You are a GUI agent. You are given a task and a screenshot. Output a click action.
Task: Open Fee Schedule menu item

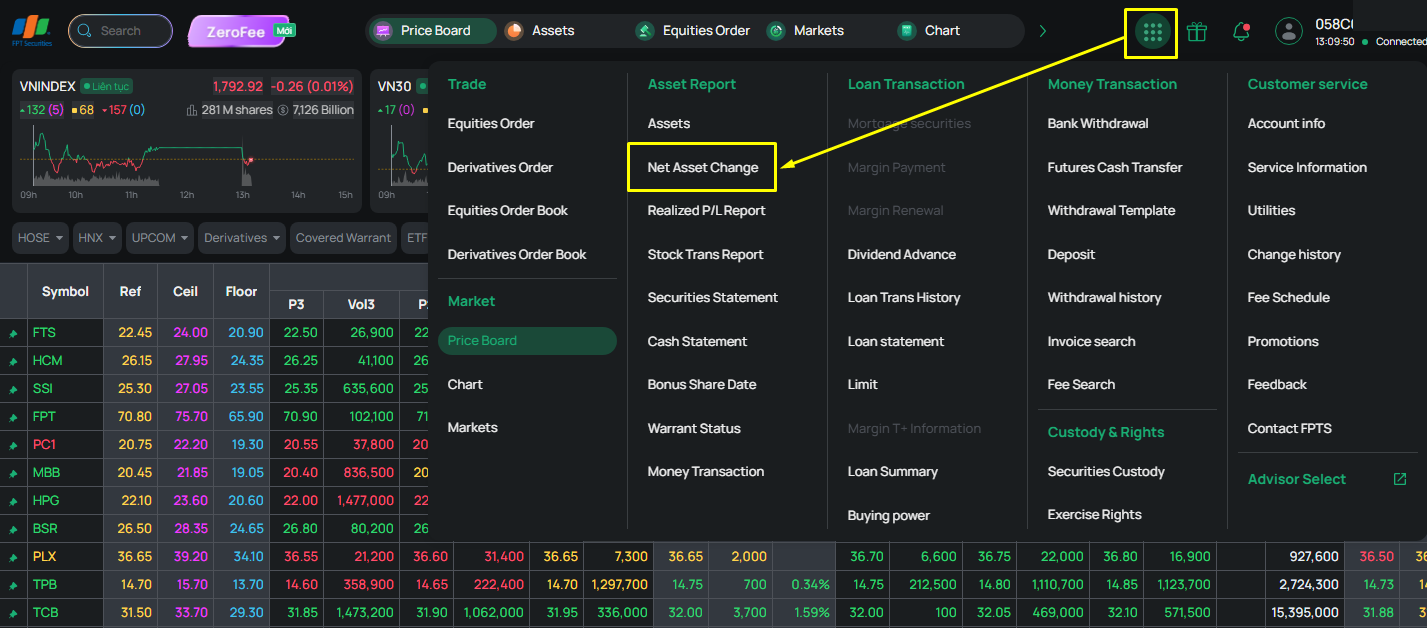pyautogui.click(x=1288, y=297)
